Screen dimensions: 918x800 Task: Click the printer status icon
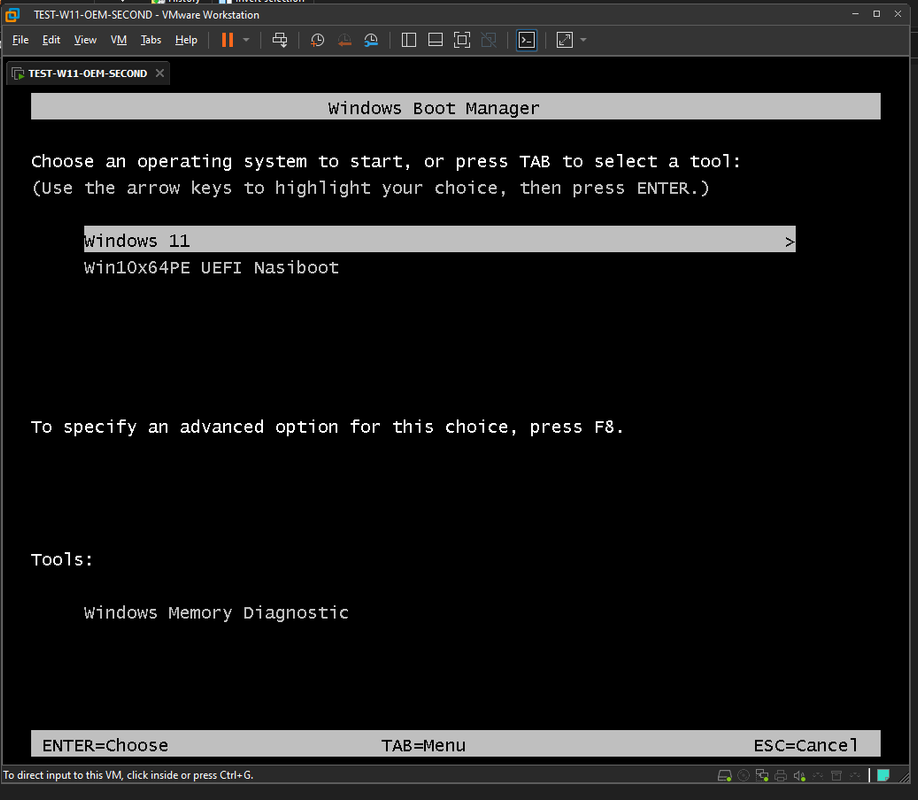coord(780,775)
